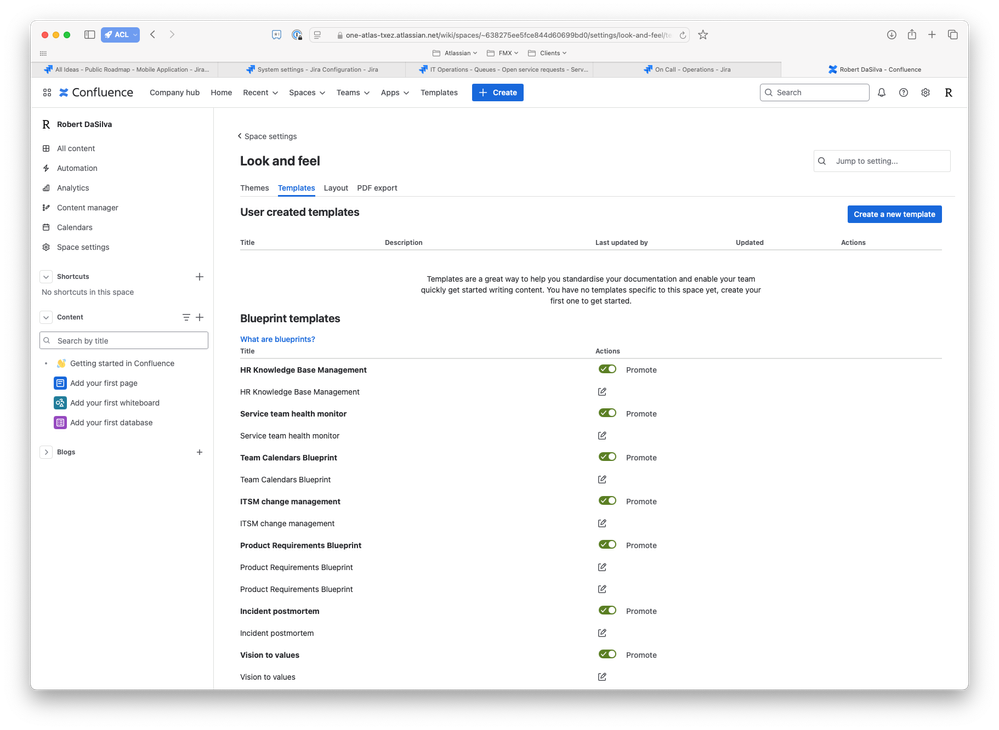Edit the Service team health monitor template
The height and width of the screenshot is (730, 999).
[x=602, y=436]
